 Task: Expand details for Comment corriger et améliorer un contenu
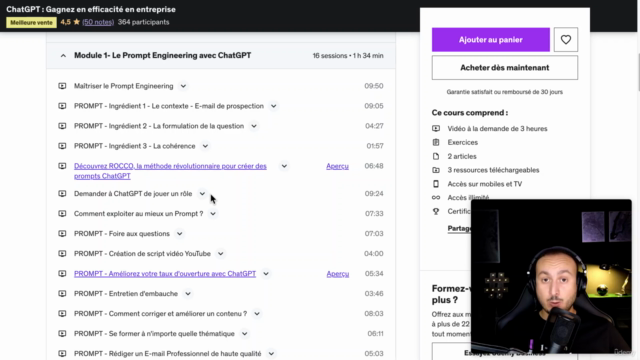257,313
